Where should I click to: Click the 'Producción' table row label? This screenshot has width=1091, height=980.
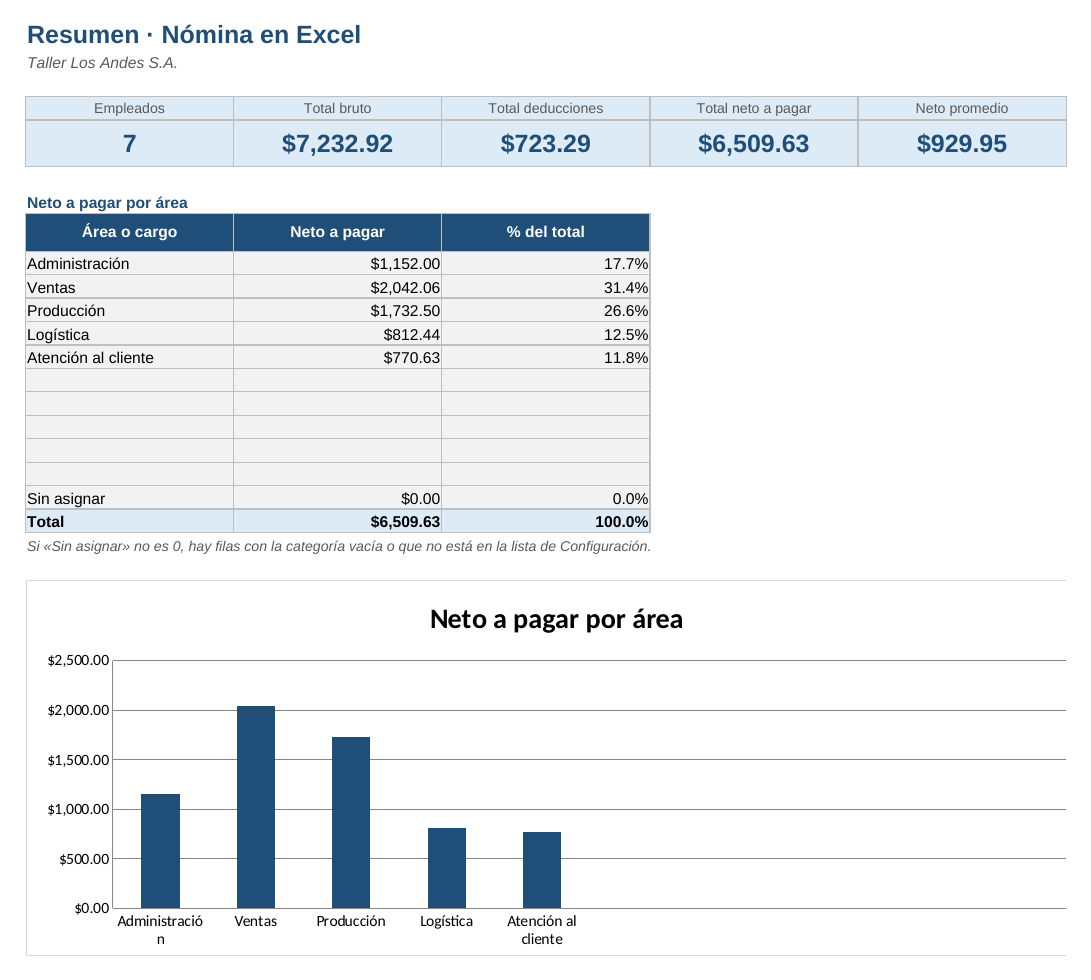pyautogui.click(x=129, y=310)
